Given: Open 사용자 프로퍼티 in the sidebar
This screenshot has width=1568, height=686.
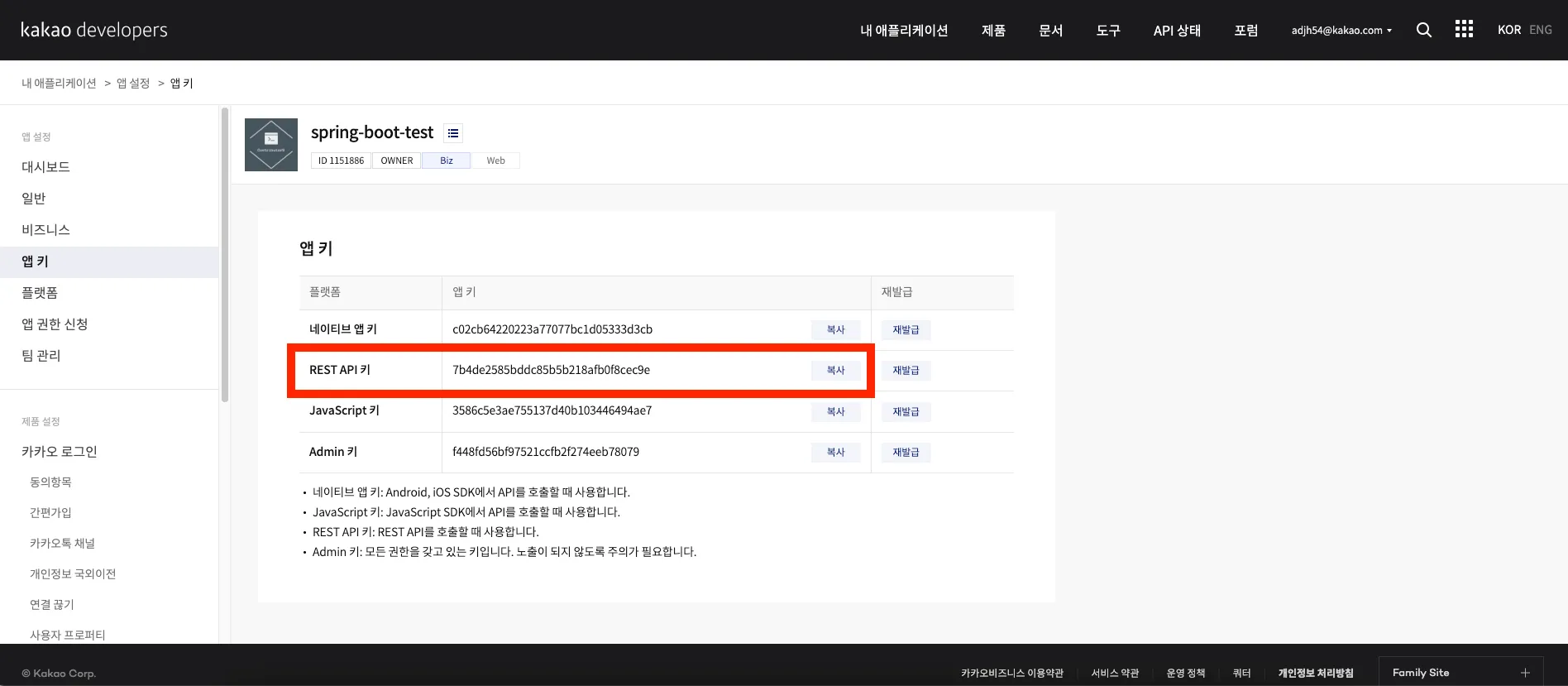Looking at the screenshot, I should coord(67,635).
